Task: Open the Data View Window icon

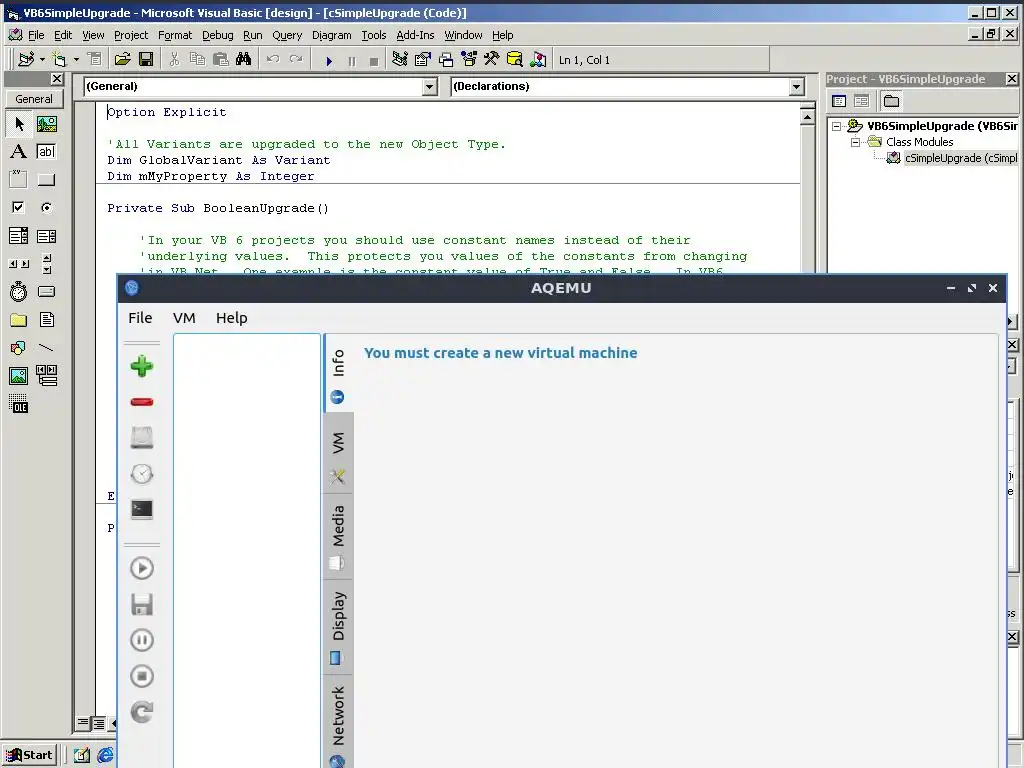Action: point(515,60)
